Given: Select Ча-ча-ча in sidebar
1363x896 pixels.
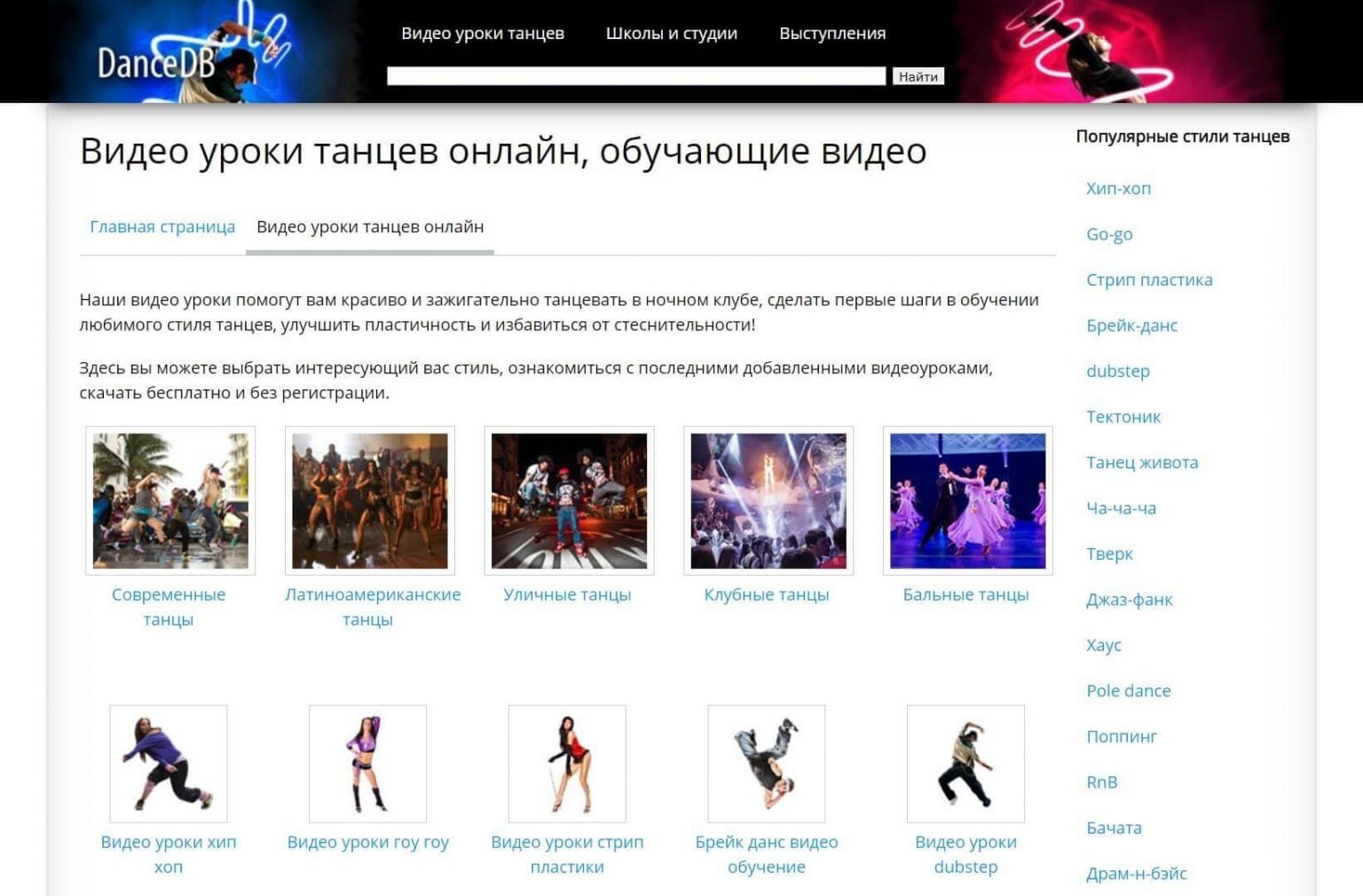Looking at the screenshot, I should click(x=1121, y=508).
